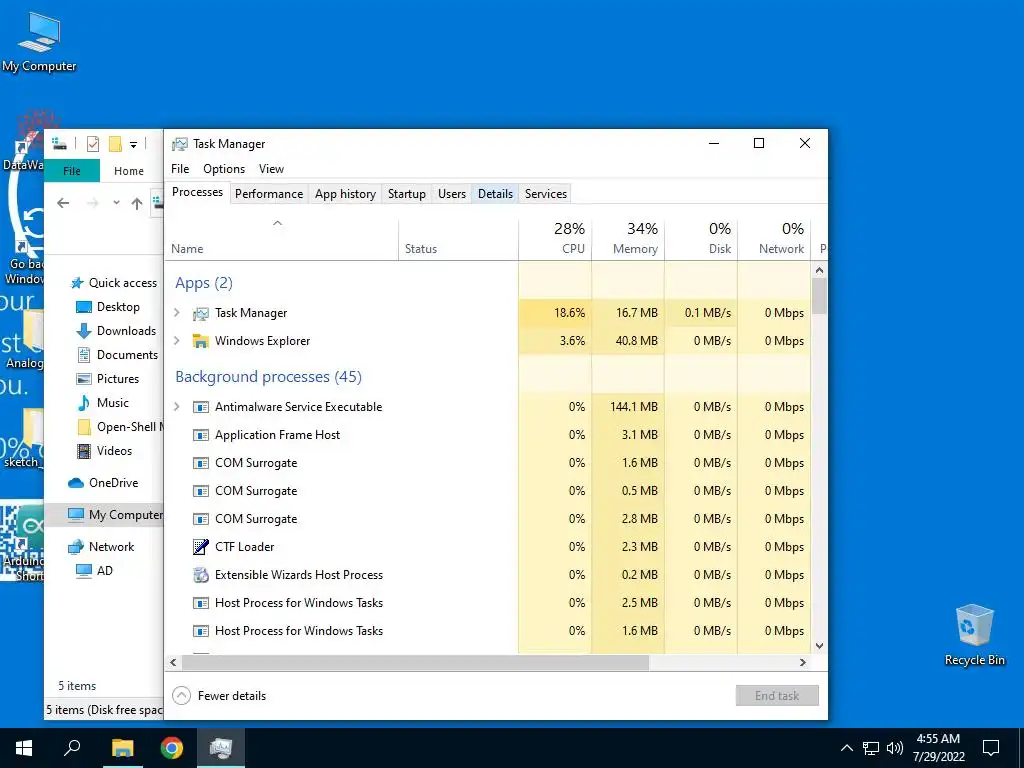Select My Computer in the Explorer sidebar
The width and height of the screenshot is (1024, 768).
(x=115, y=515)
